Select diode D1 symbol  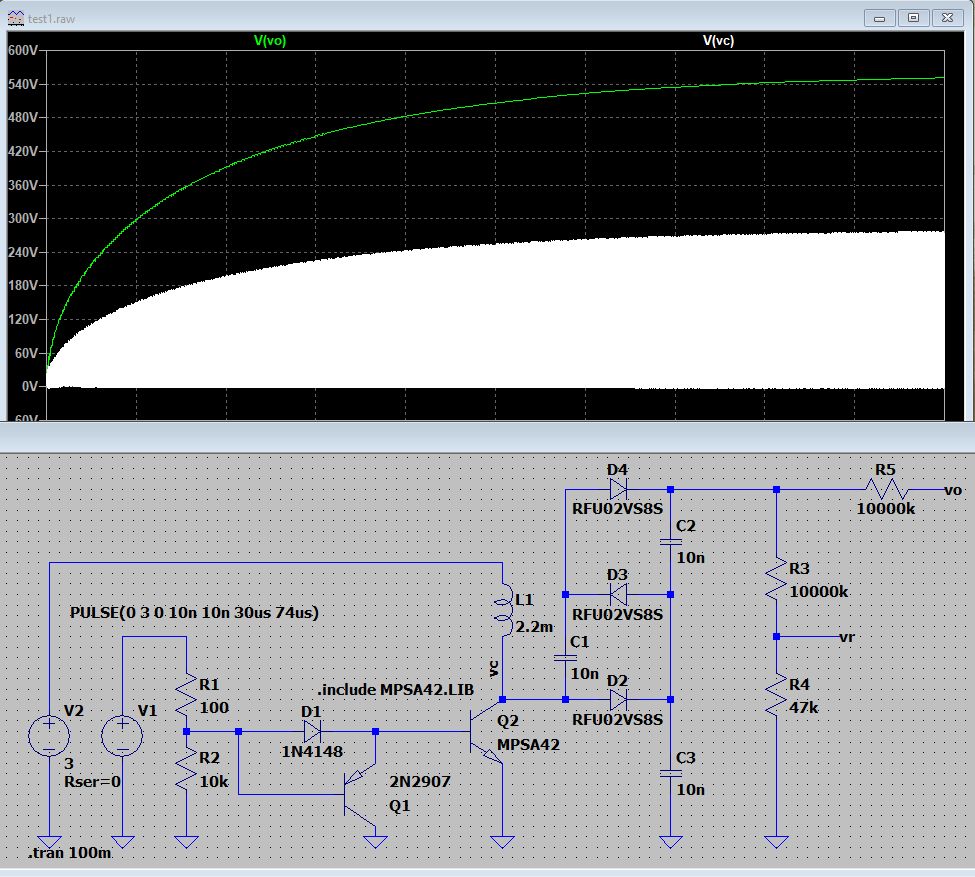tap(312, 731)
